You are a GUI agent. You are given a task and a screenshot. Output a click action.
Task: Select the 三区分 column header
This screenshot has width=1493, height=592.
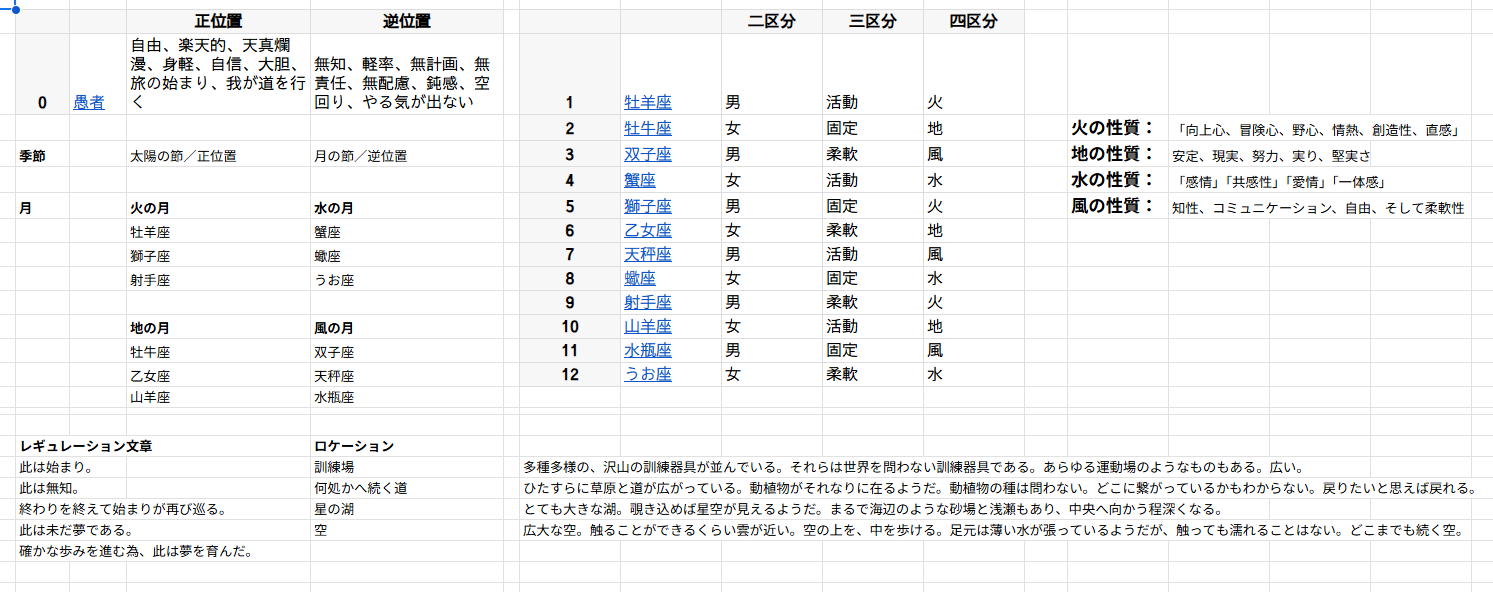[x=873, y=22]
